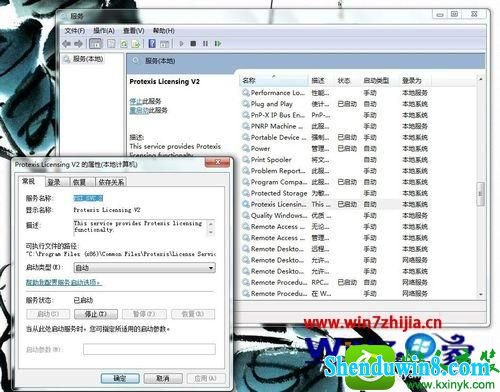The width and height of the screenshot is (500, 392).
Task: Click the 停止 this service link
Action: 136,101
